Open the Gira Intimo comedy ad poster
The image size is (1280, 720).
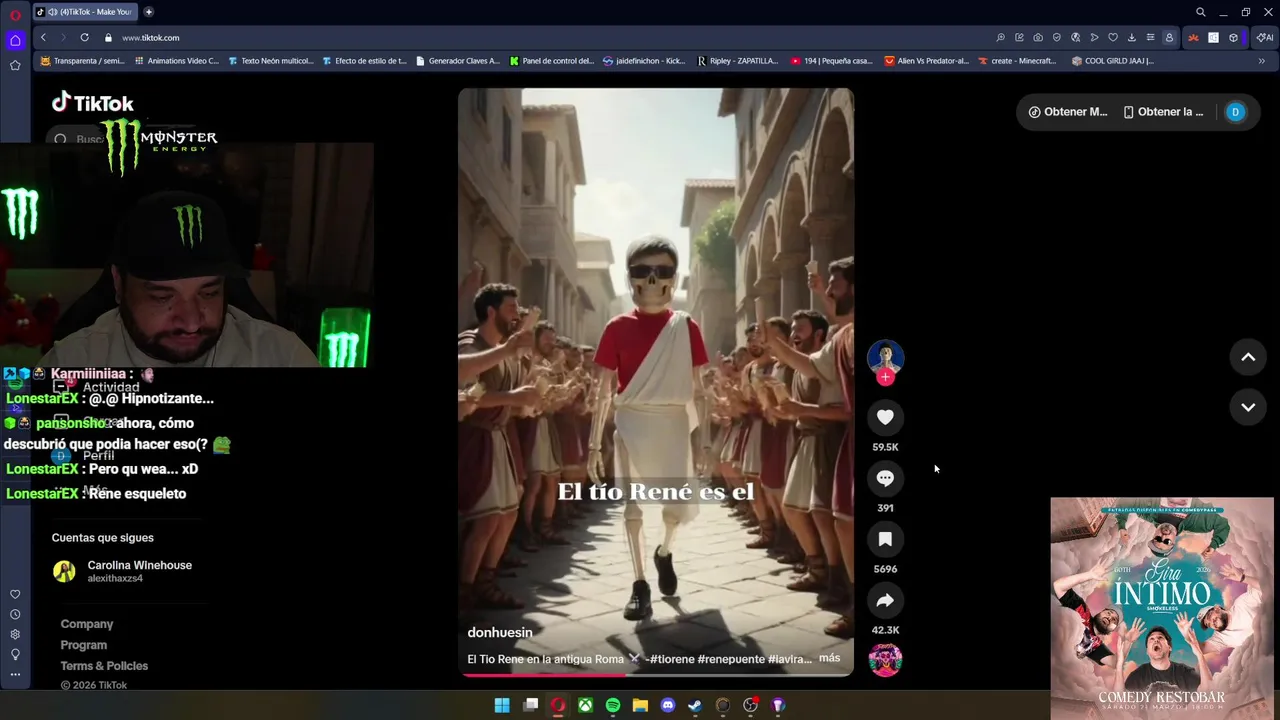point(1162,608)
